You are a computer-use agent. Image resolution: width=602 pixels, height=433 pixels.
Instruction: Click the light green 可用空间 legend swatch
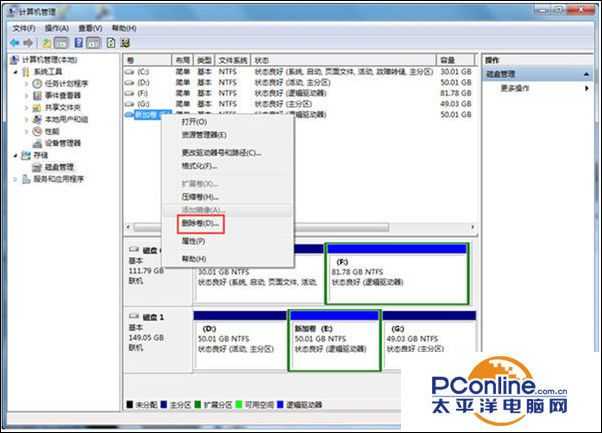pos(239,404)
